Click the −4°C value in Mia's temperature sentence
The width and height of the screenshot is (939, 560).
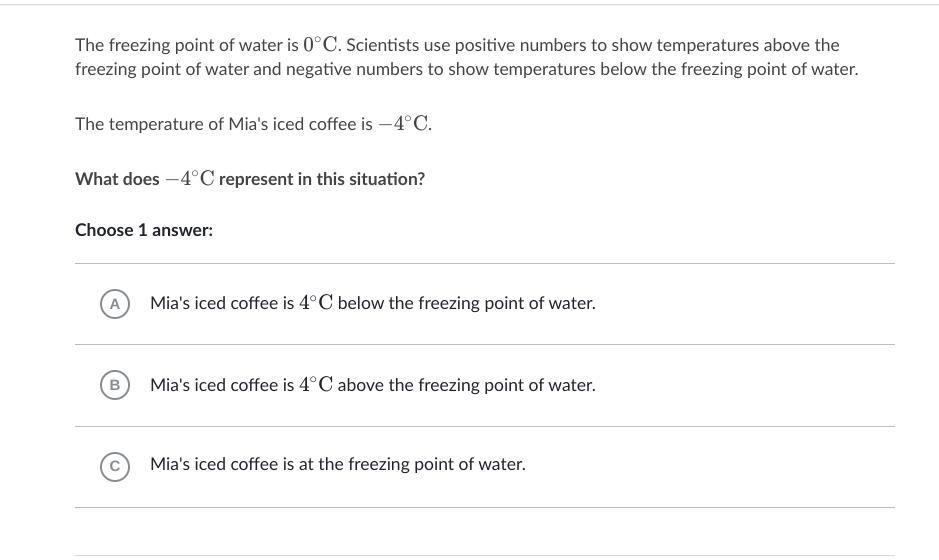pyautogui.click(x=404, y=124)
